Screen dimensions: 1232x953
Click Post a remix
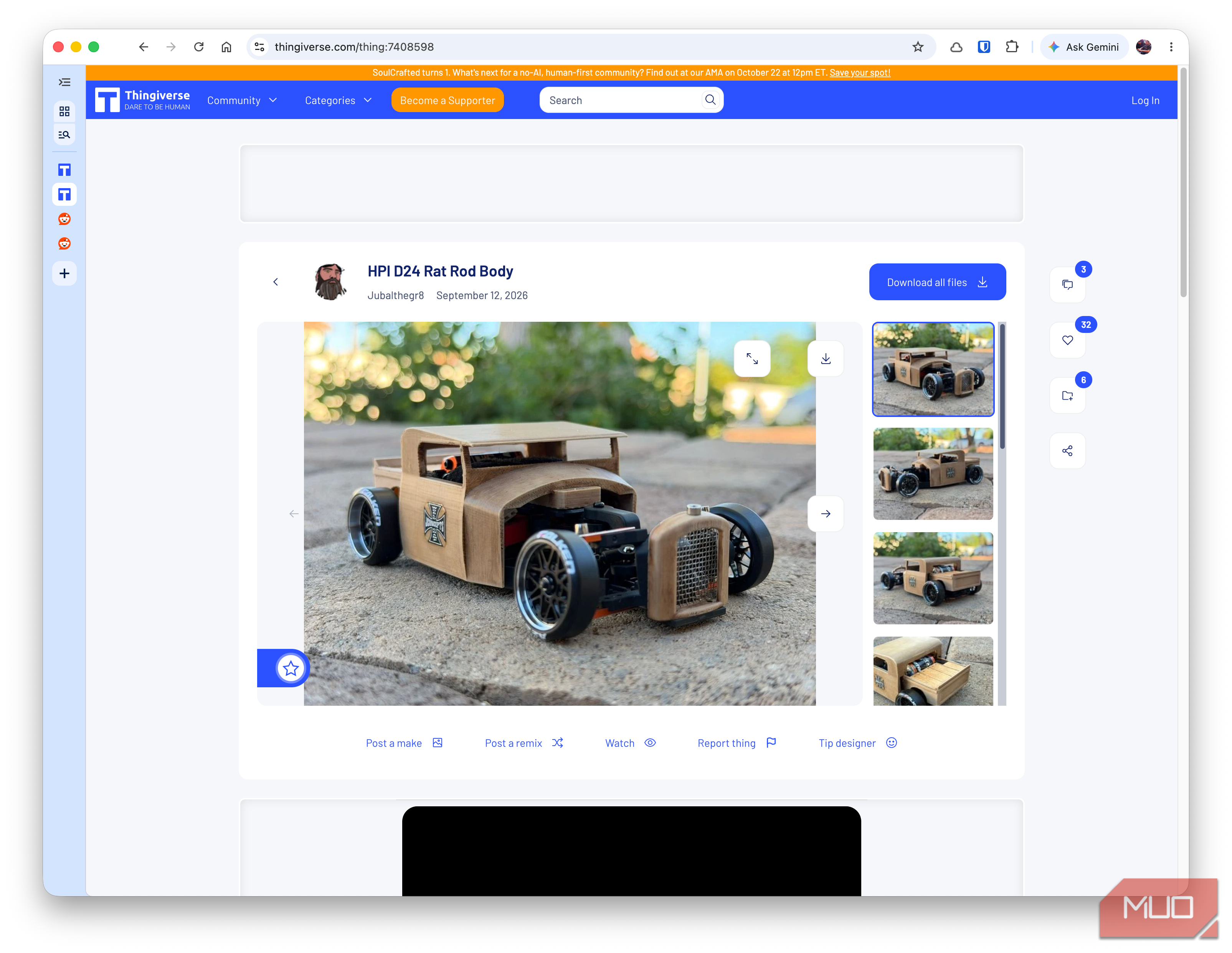(524, 743)
